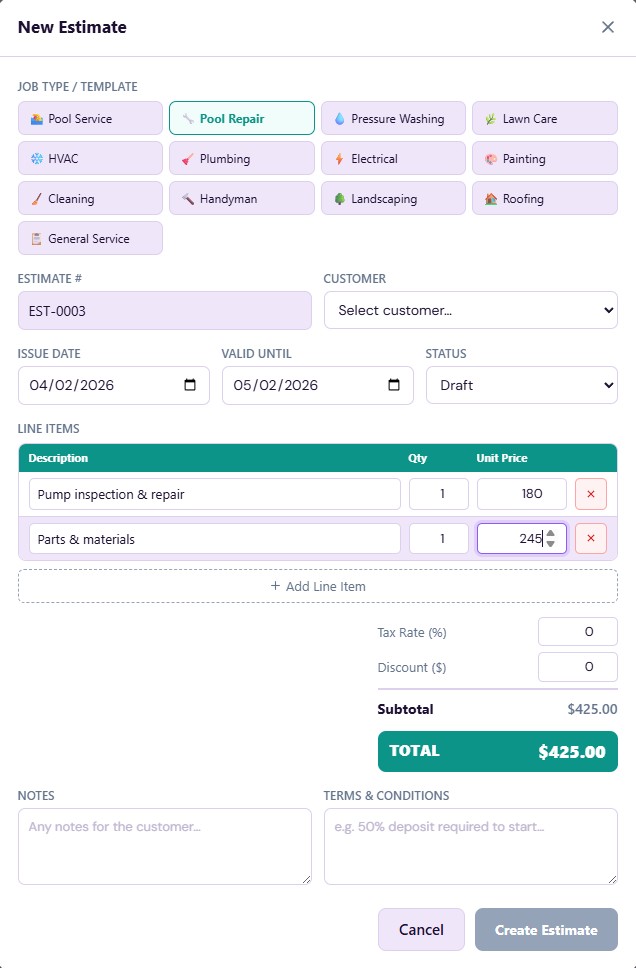Screen dimensions: 636x968
Task: Select the broom icon on Cleaning template
Action: (36, 198)
